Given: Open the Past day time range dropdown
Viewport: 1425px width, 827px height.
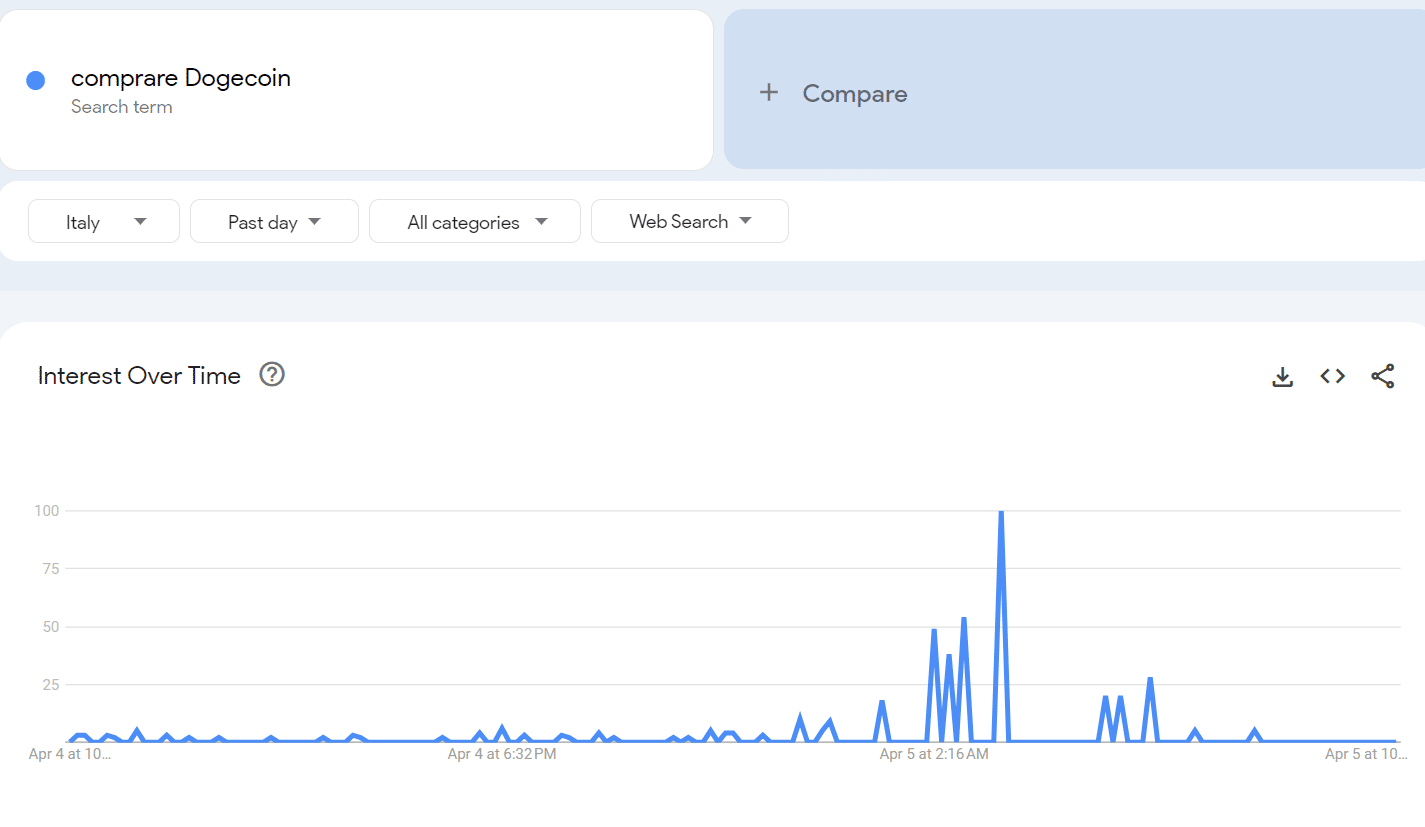Looking at the screenshot, I should click(274, 221).
